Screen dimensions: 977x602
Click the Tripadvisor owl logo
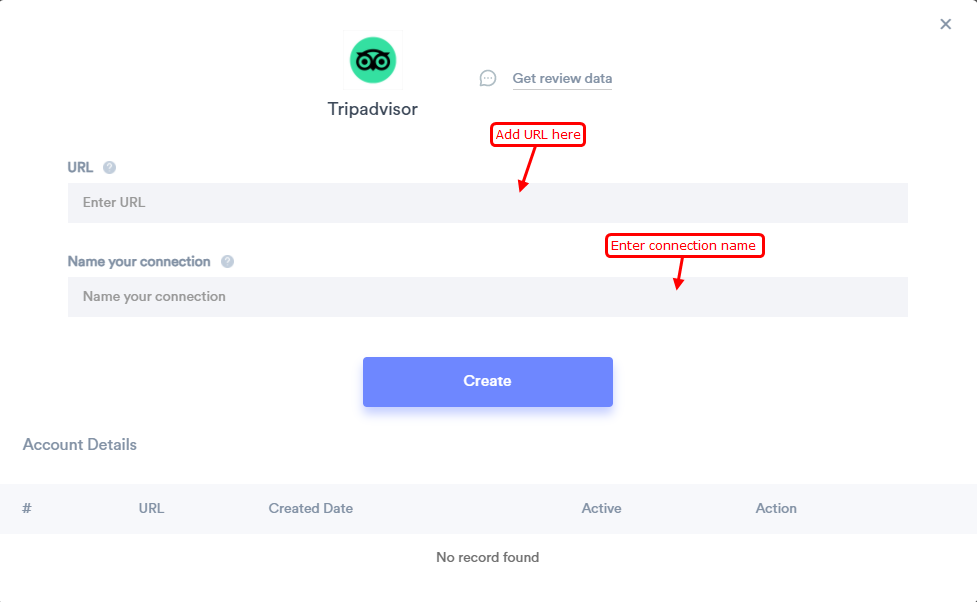coord(373,60)
